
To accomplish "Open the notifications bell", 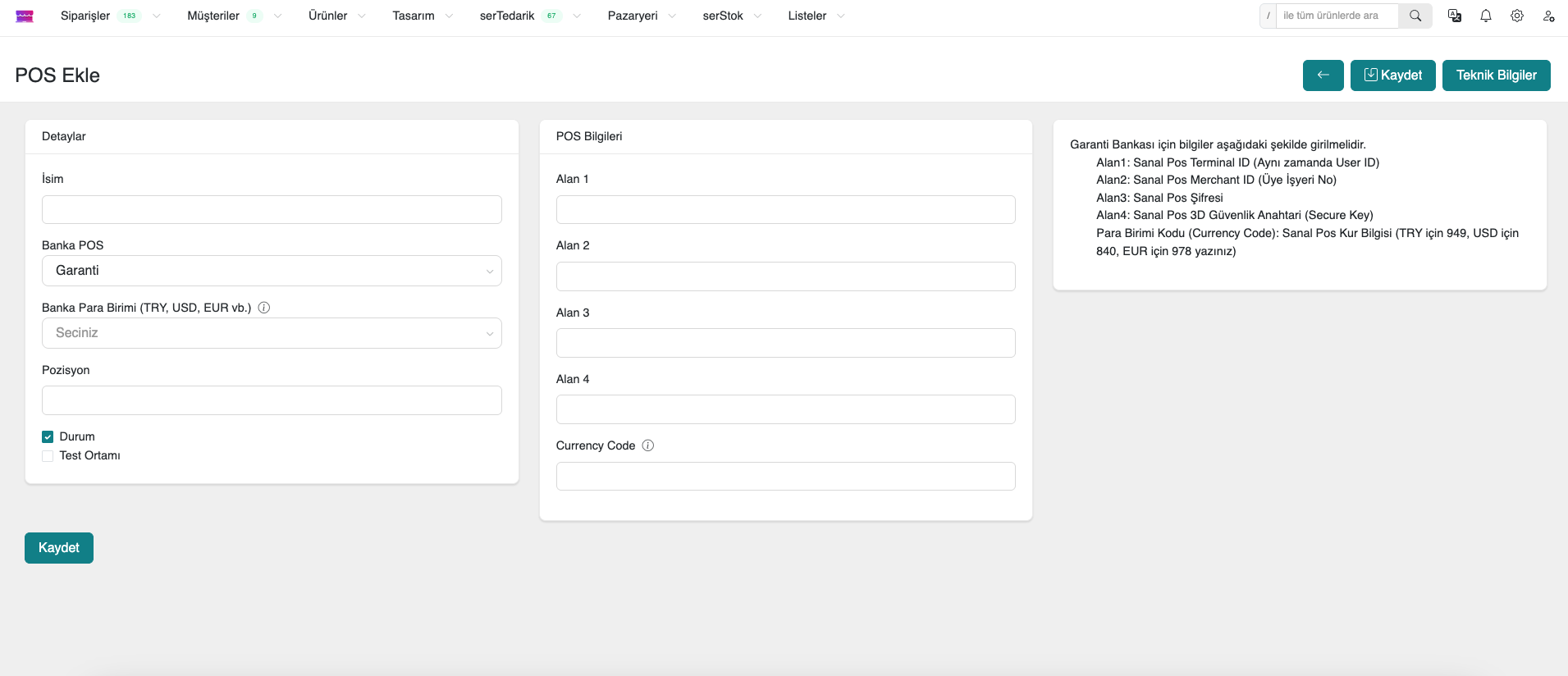I will (1486, 16).
